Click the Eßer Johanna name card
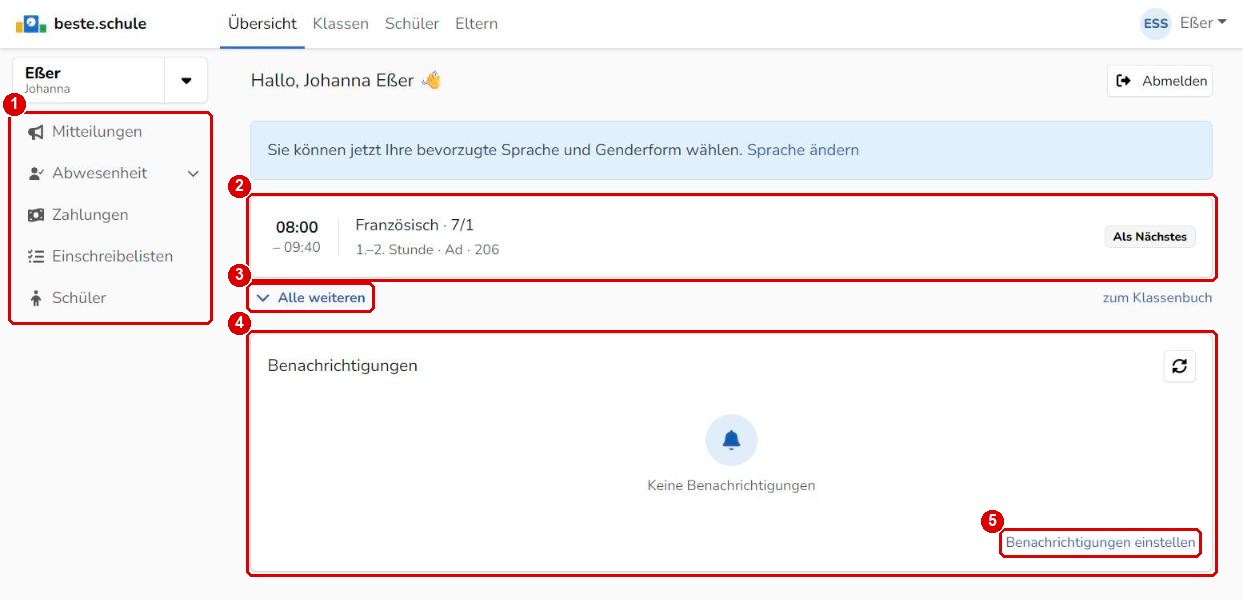1243x600 pixels. [89, 81]
